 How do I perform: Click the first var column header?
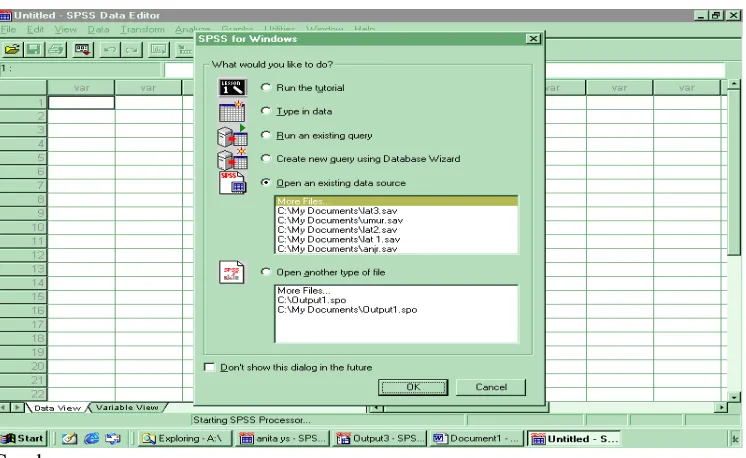(x=81, y=88)
